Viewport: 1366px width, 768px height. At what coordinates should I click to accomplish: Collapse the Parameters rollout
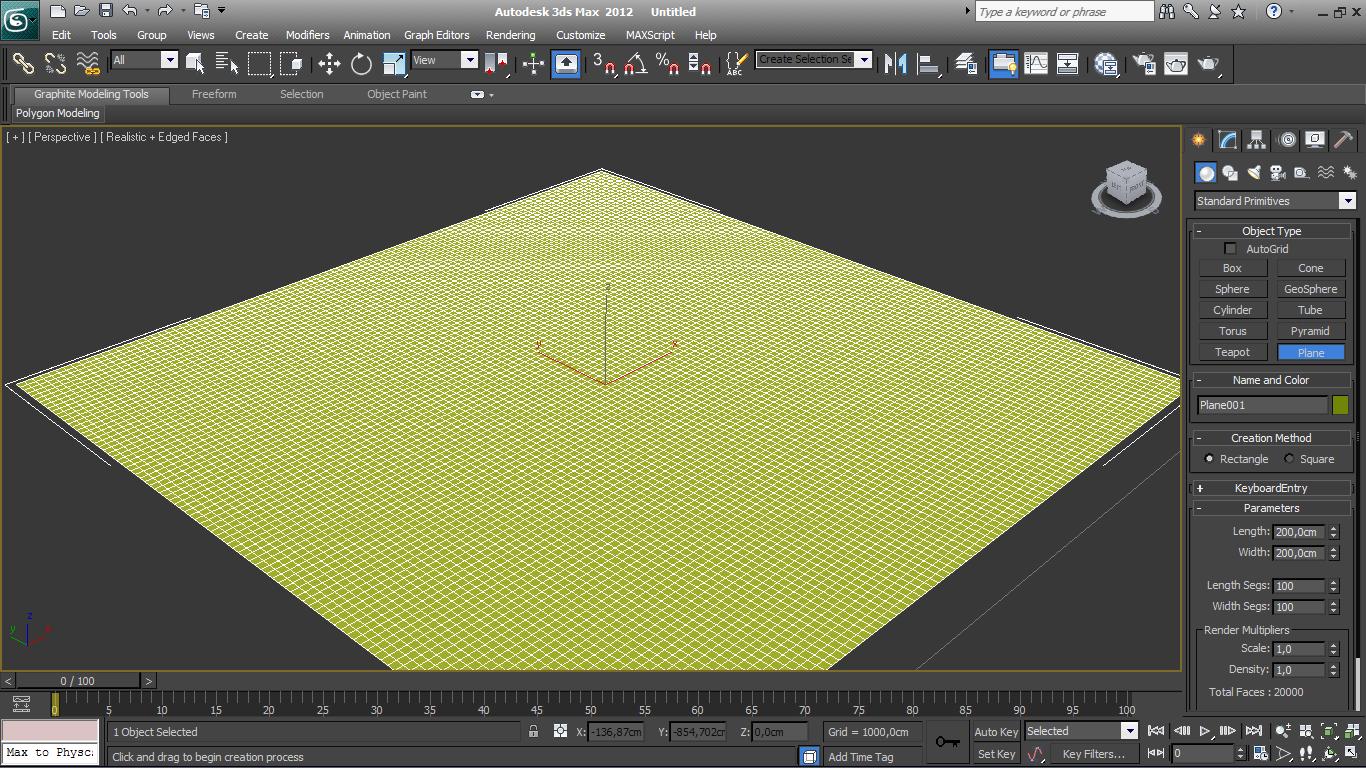pyautogui.click(x=1271, y=508)
